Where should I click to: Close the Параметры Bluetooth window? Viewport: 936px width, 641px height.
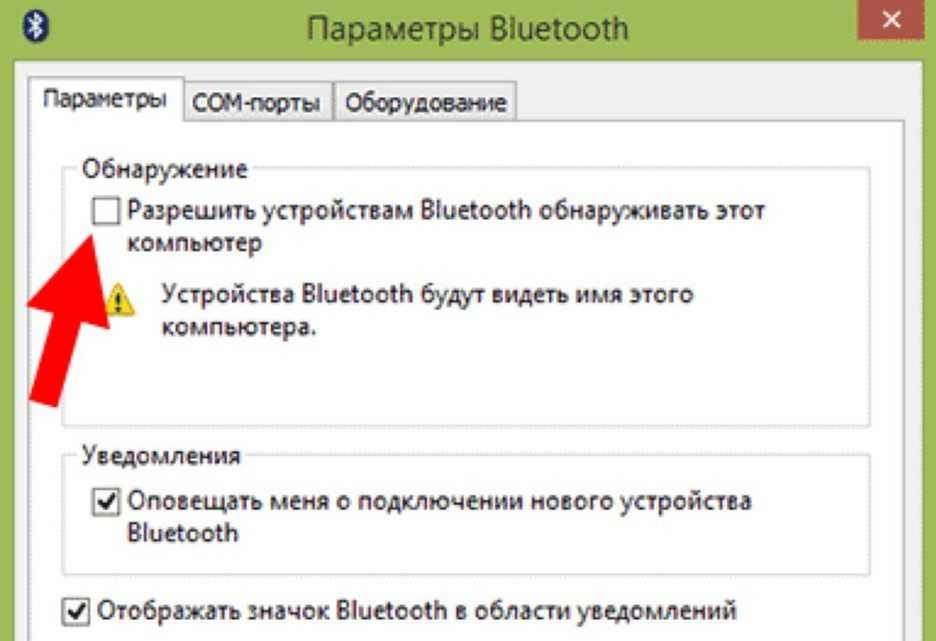892,20
